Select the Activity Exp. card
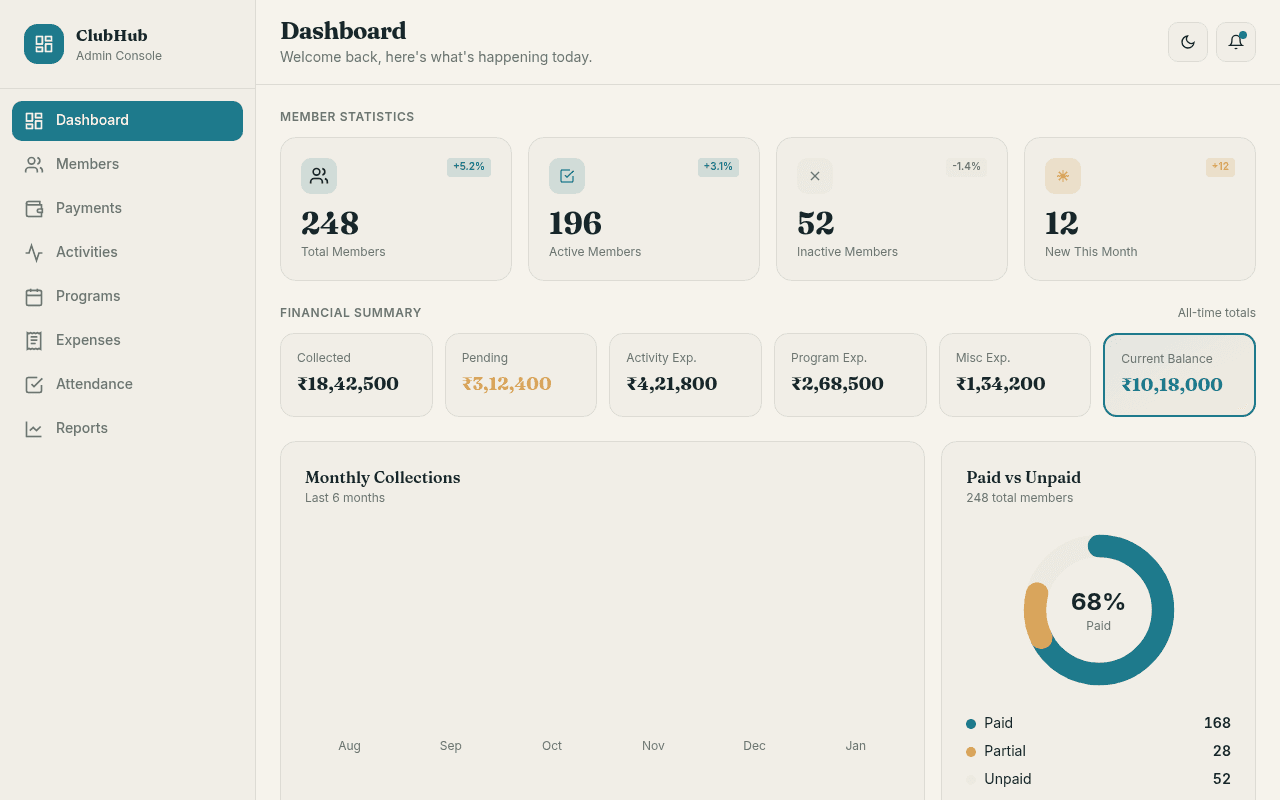This screenshot has height=800, width=1280. point(685,375)
